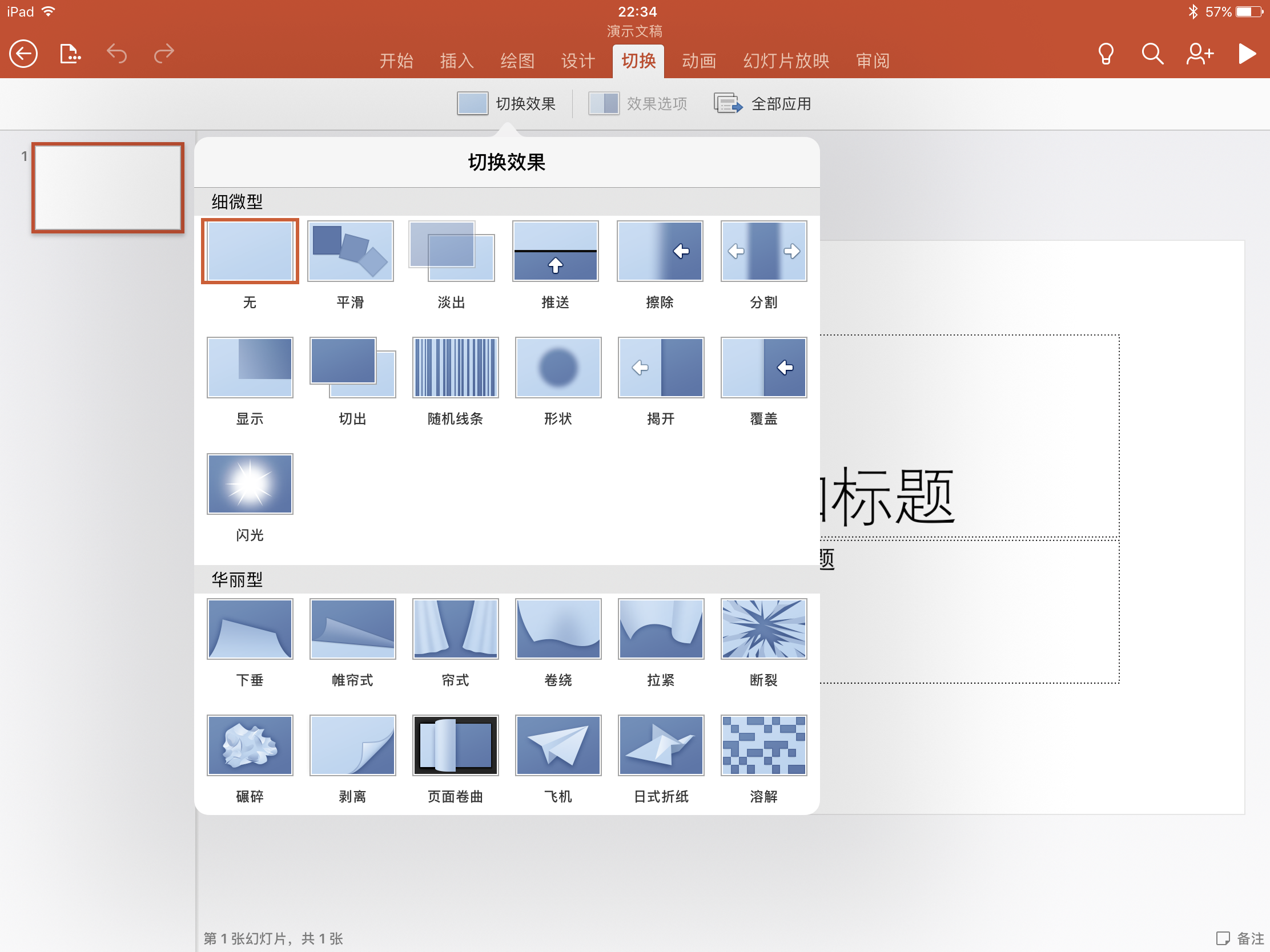Open the search magnifier icon
This screenshot has width=1270, height=952.
point(1152,55)
